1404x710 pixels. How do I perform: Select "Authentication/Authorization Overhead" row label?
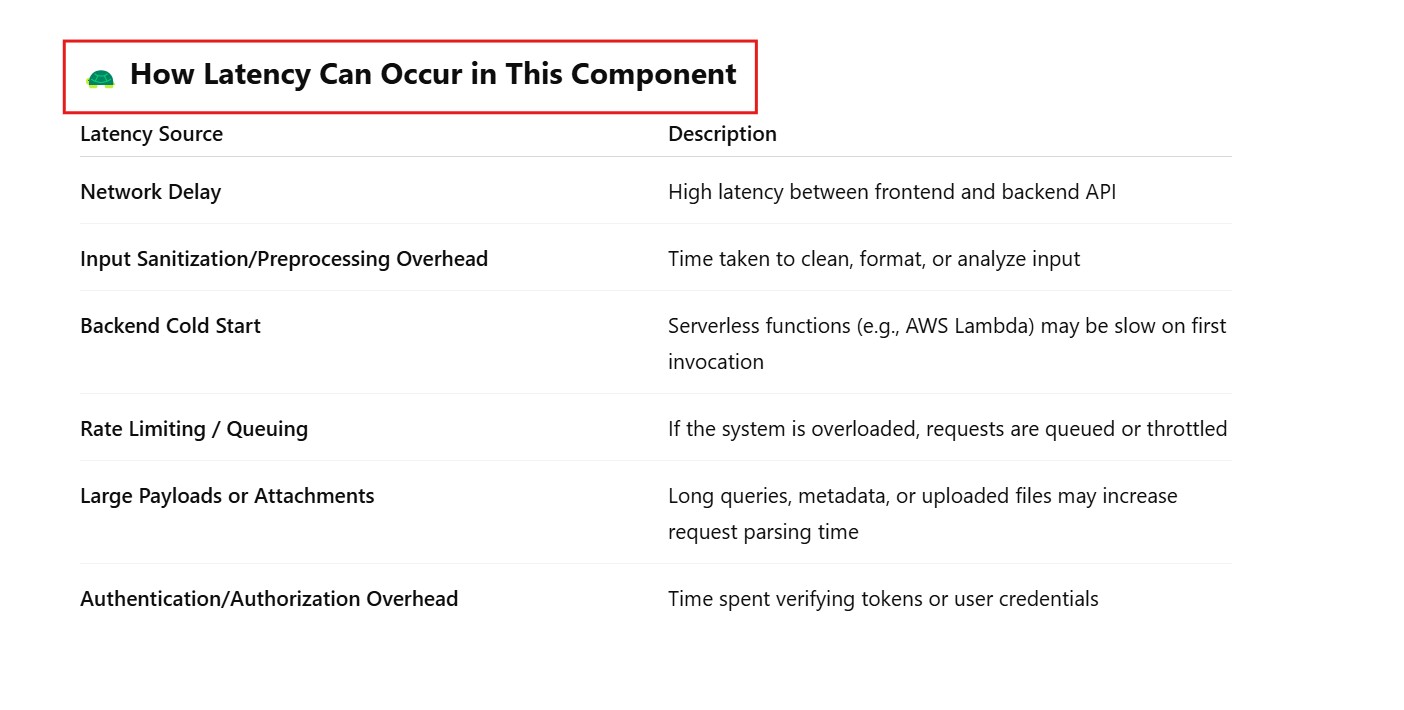click(x=269, y=599)
